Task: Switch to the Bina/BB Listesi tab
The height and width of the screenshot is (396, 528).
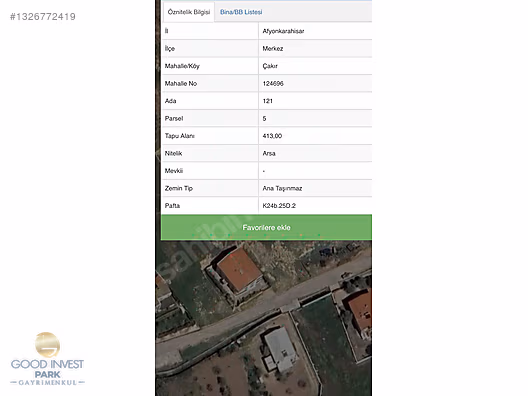Action: 241,12
